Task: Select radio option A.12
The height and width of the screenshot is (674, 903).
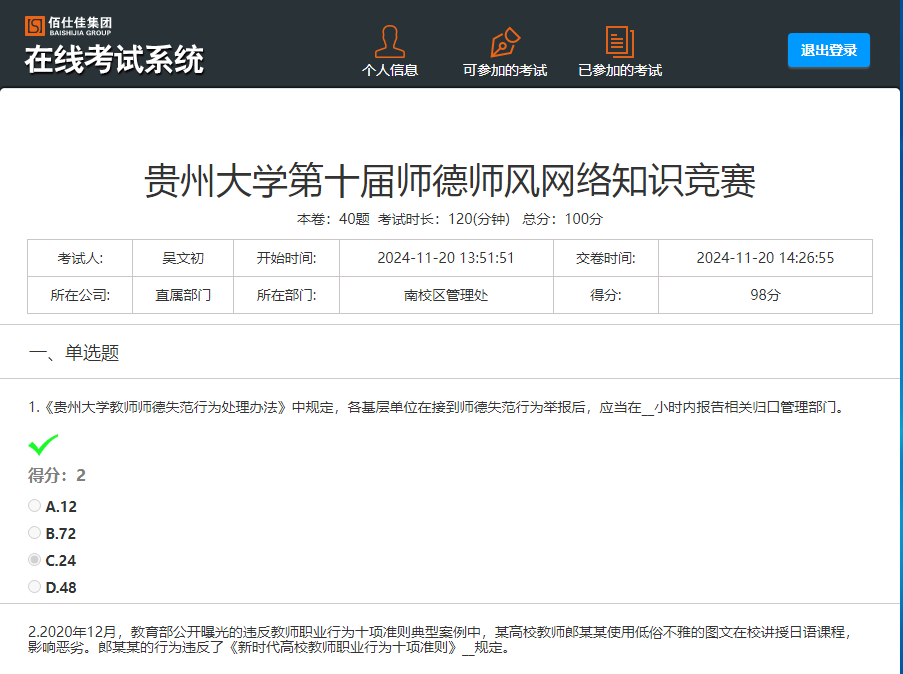Action: (x=35, y=506)
